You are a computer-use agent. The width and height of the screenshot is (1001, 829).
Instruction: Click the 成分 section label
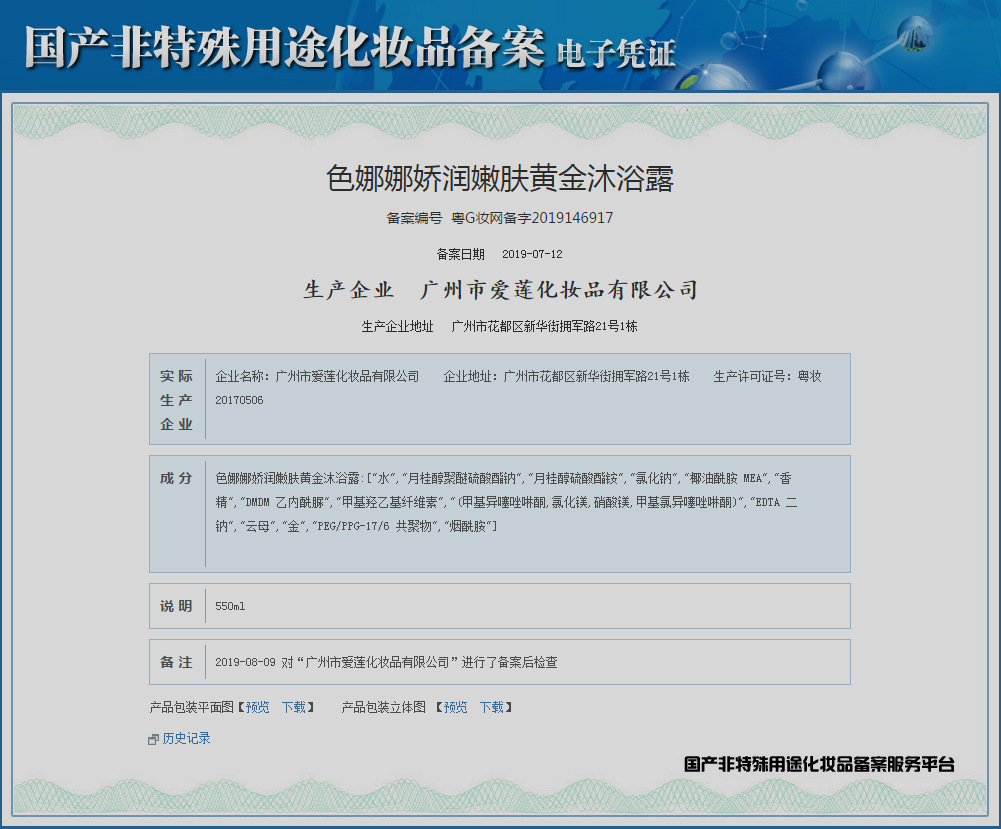[x=176, y=478]
